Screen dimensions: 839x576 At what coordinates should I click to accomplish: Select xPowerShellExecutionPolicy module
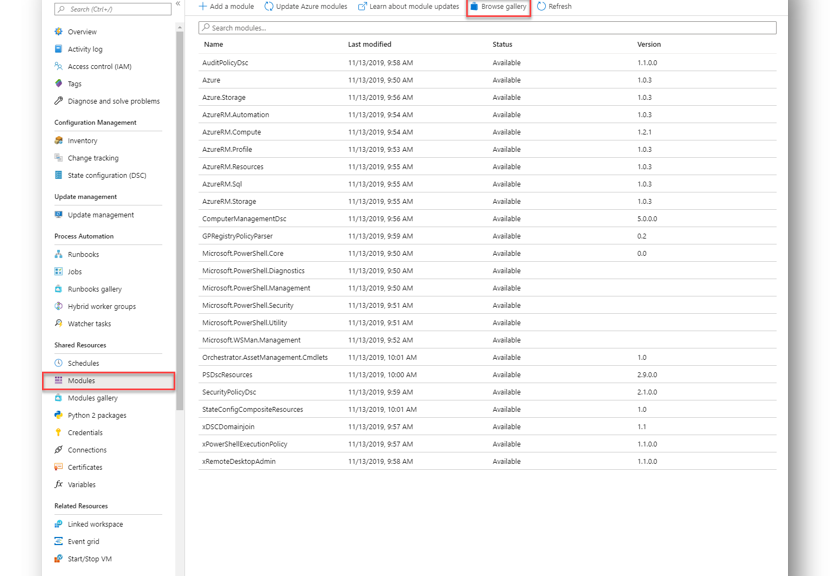pos(487,444)
